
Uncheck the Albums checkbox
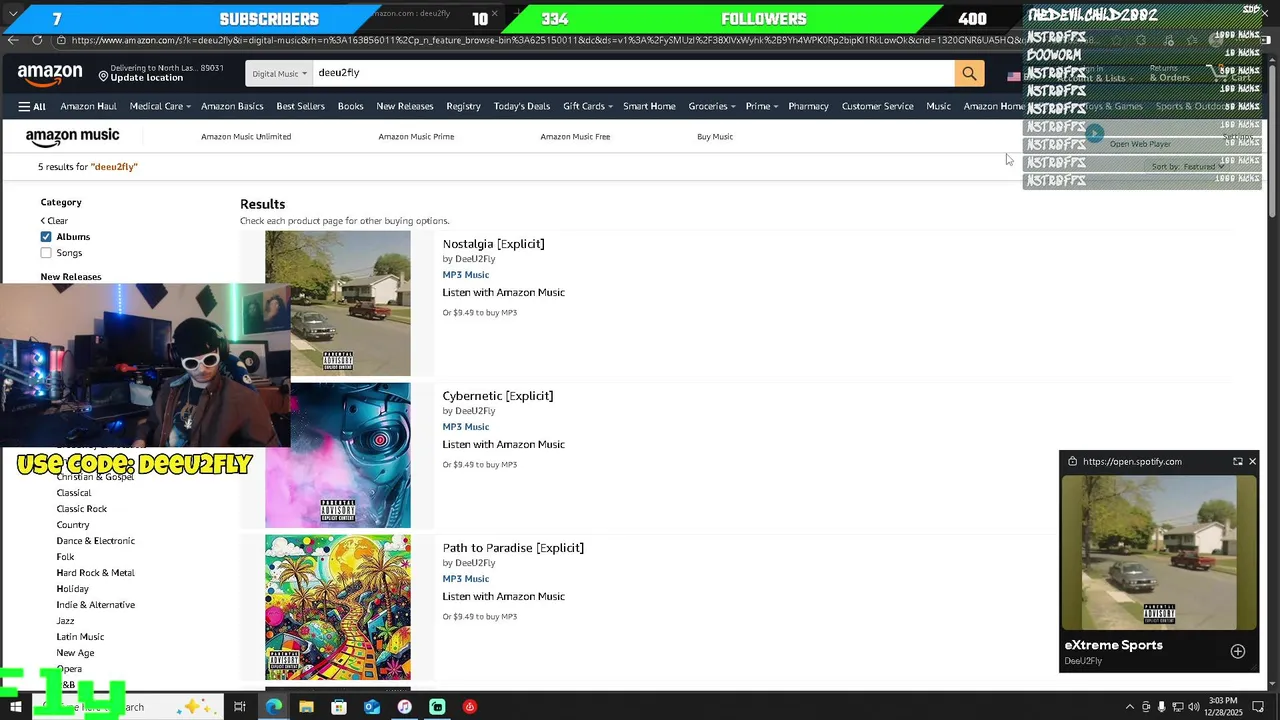[x=46, y=237]
